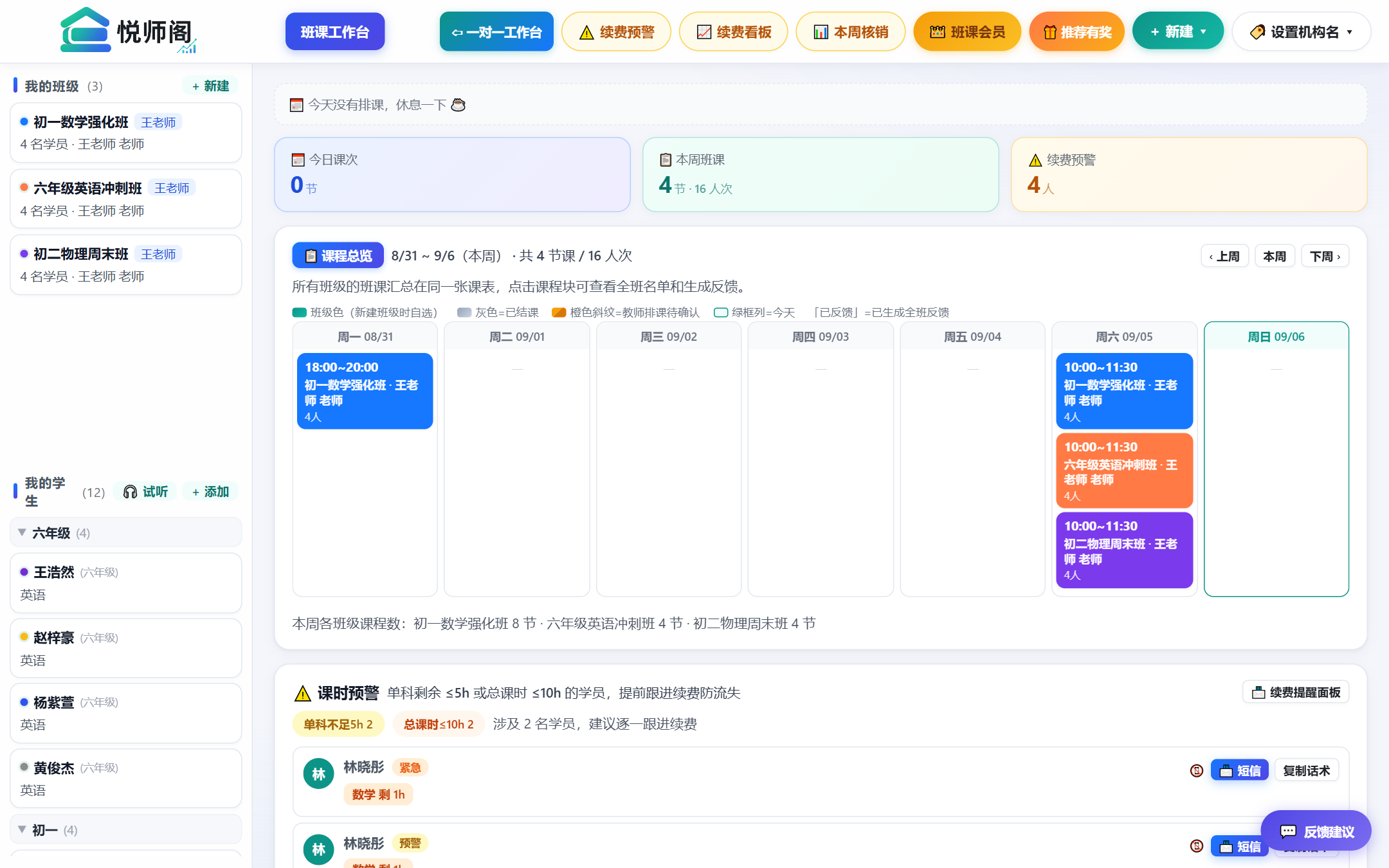This screenshot has height=868, width=1389.
Task: Open the 设置机构名 dropdown
Action: tap(1301, 32)
